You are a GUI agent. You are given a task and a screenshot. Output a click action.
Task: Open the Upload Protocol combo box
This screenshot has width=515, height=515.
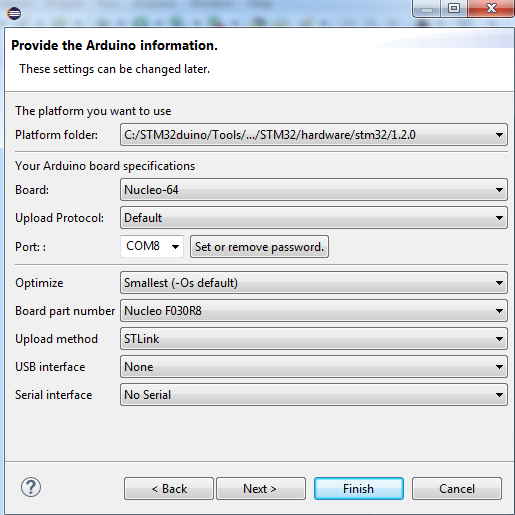point(314,218)
